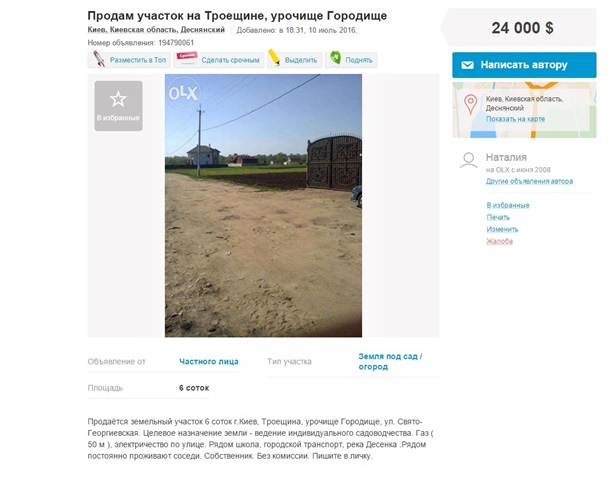Click the envelope icon on Написать автору
The image size is (610, 479).
tap(467, 65)
